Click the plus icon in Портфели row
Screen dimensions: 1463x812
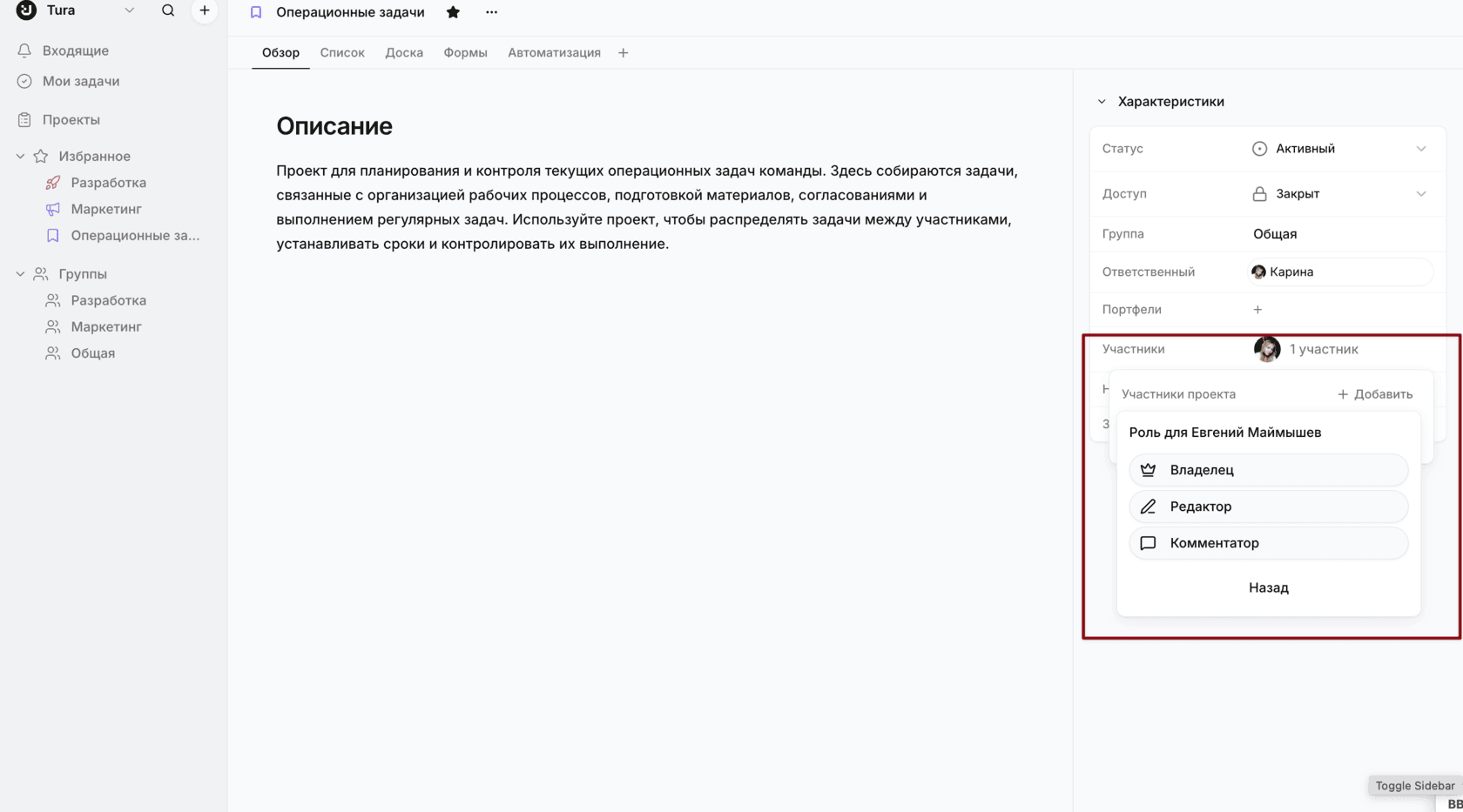1257,310
